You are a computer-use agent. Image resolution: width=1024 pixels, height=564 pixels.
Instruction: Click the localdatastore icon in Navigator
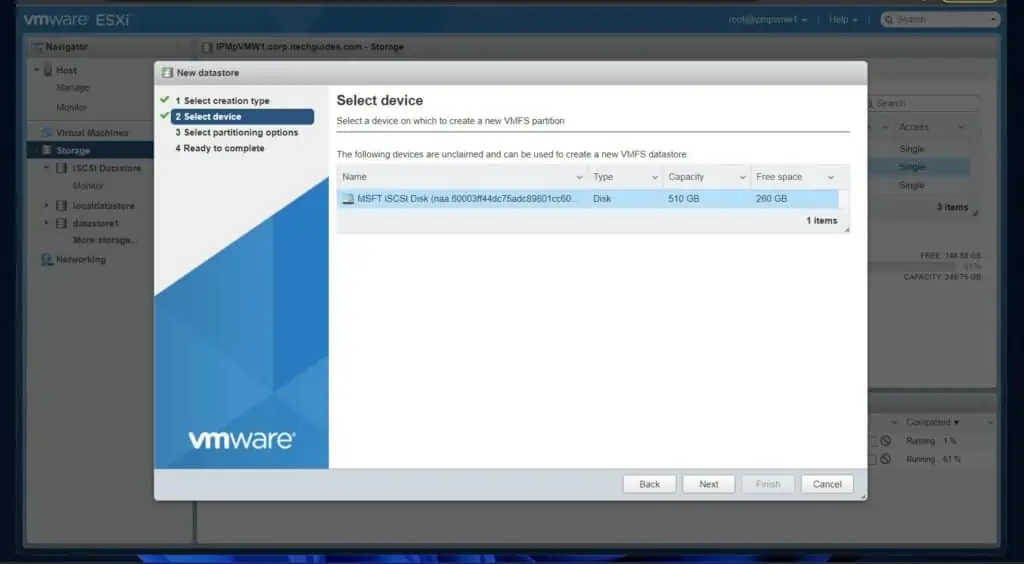(61, 206)
